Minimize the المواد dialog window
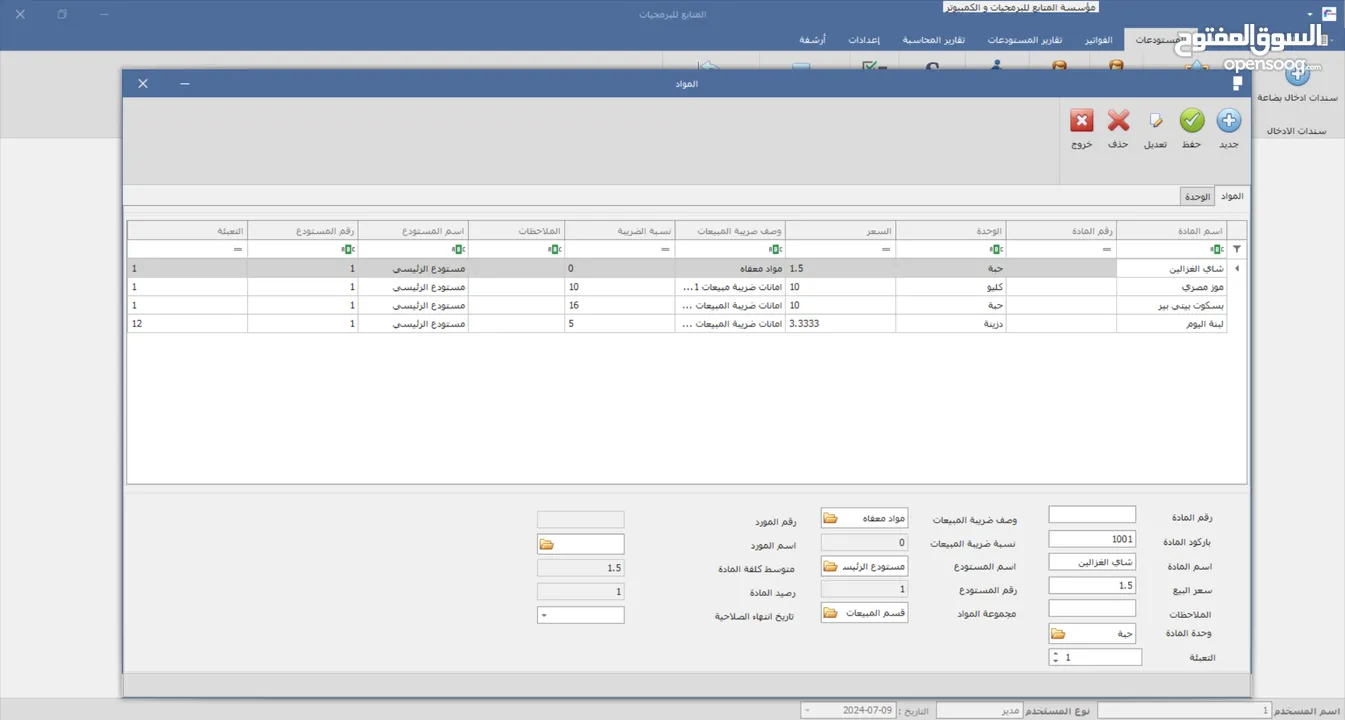This screenshot has height=720, width=1345. point(185,83)
